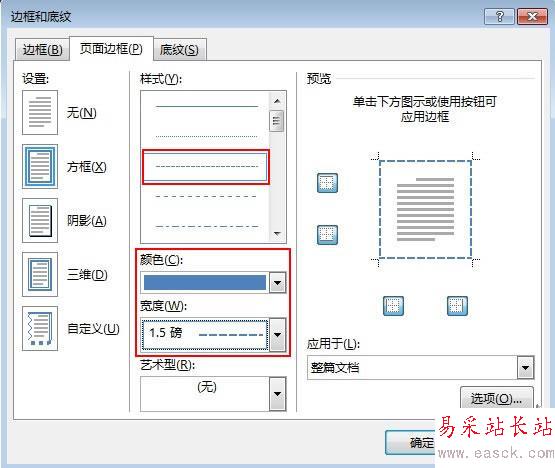Click the 无(N) setting label
Image resolution: width=555 pixels, height=468 pixels.
(81, 113)
